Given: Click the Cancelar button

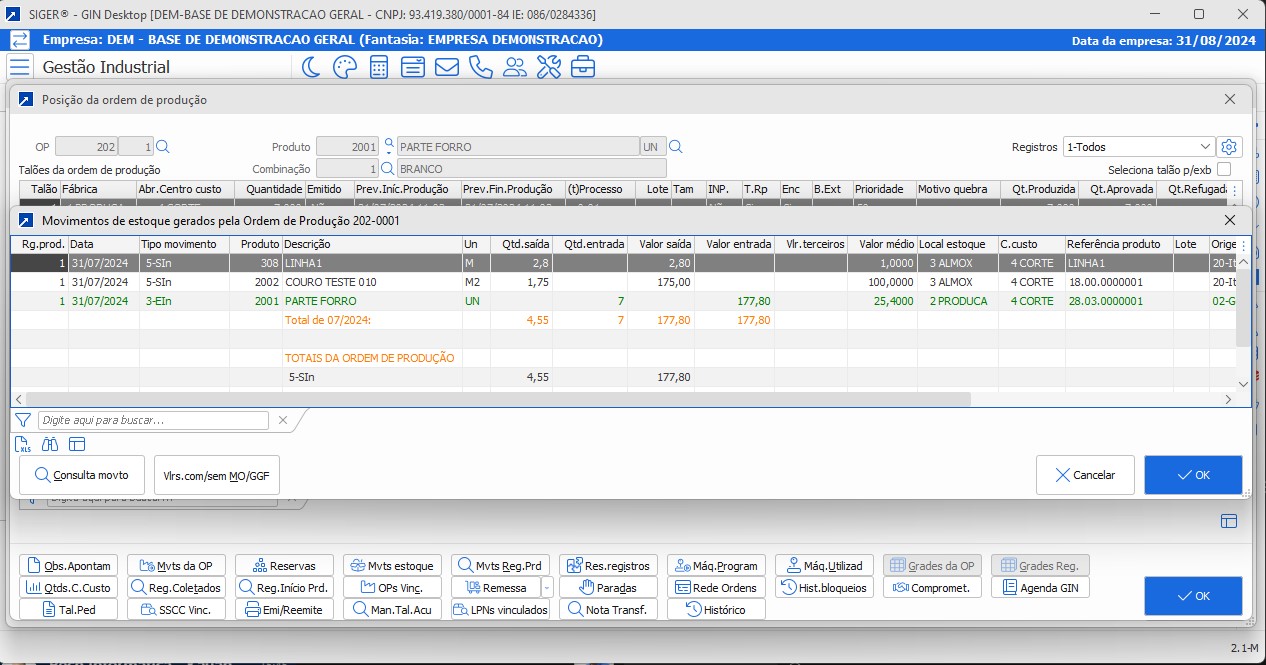Looking at the screenshot, I should (x=1085, y=475).
